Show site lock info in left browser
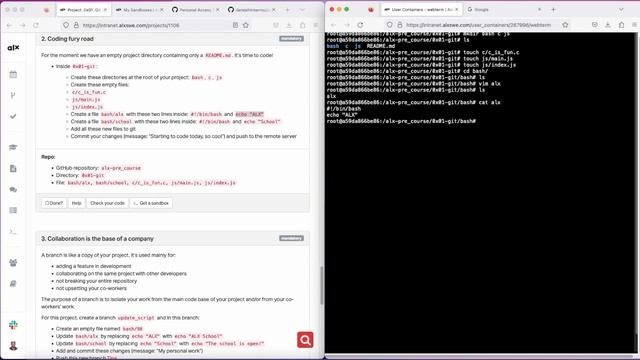This screenshot has width=640, height=360. click(x=76, y=25)
